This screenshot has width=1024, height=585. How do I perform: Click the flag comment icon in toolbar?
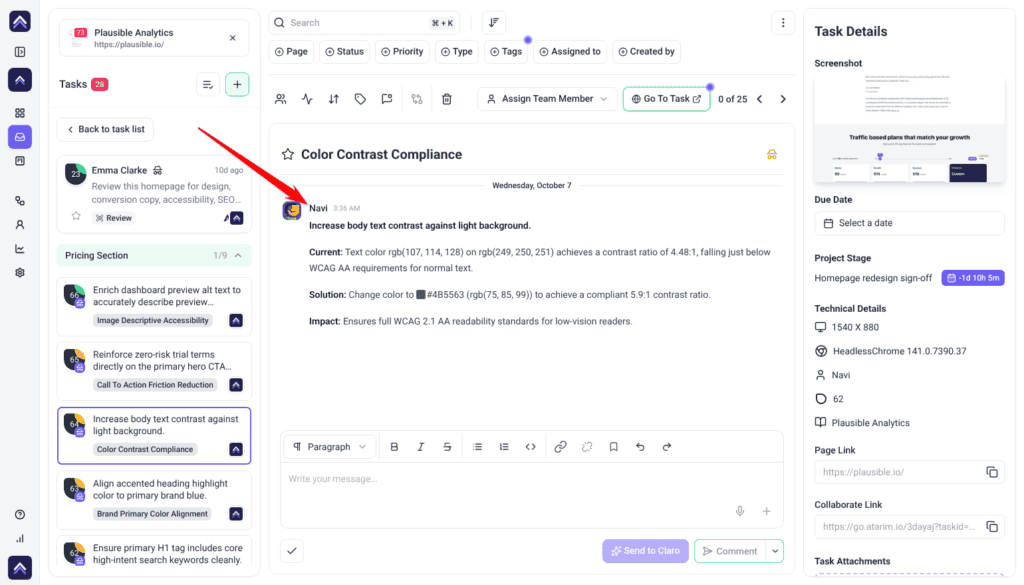[x=387, y=99]
